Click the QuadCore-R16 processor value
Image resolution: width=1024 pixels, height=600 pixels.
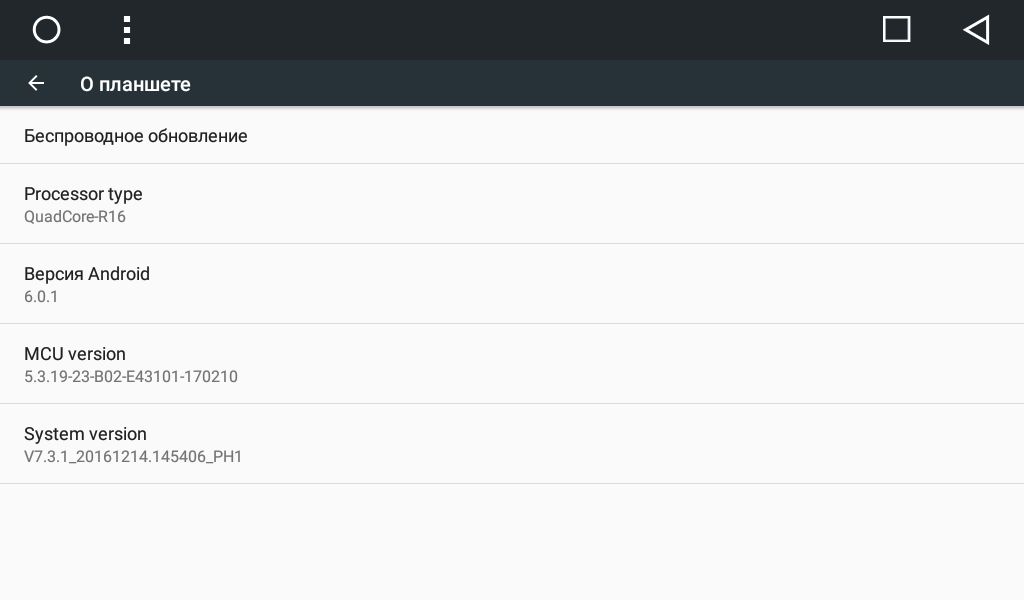coord(74,217)
